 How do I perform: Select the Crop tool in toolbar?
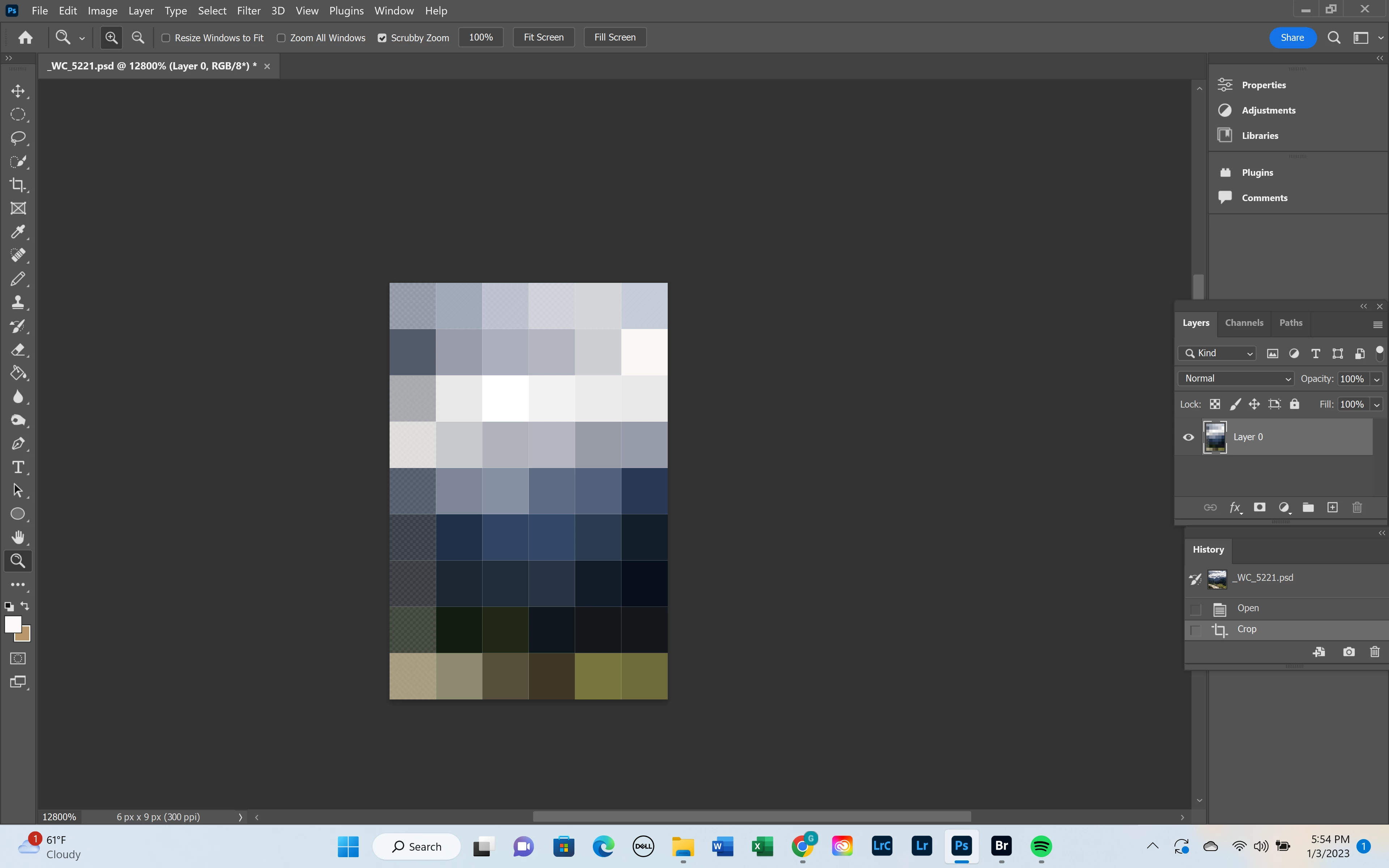tap(18, 185)
